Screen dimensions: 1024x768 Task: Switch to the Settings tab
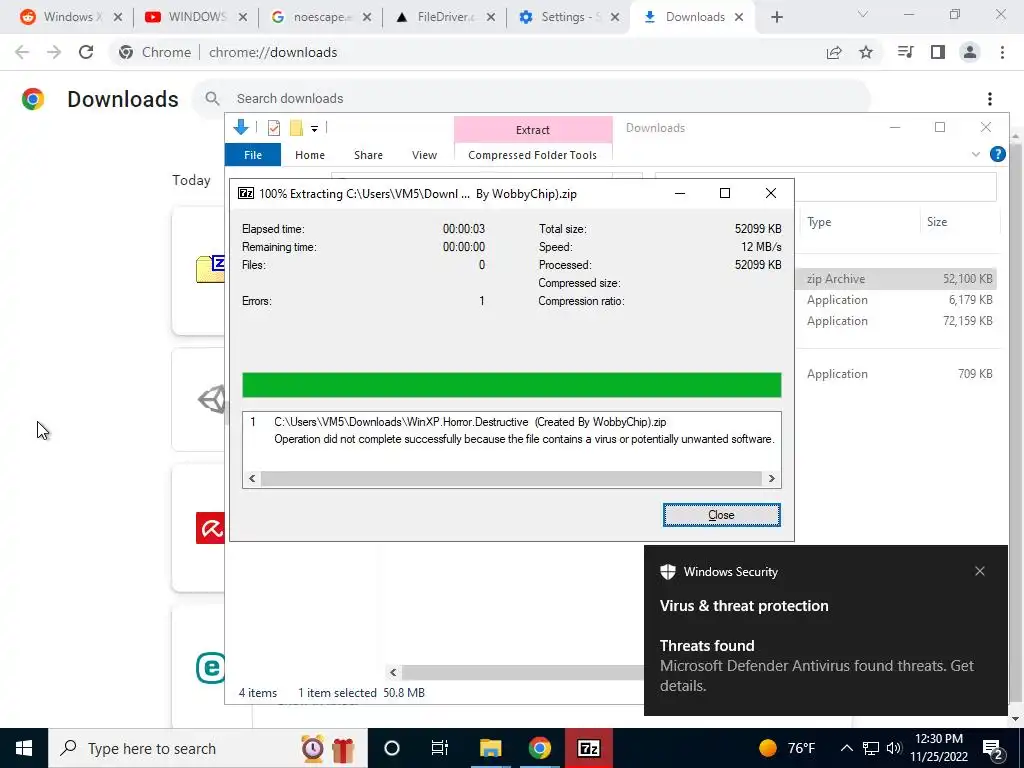pos(569,17)
